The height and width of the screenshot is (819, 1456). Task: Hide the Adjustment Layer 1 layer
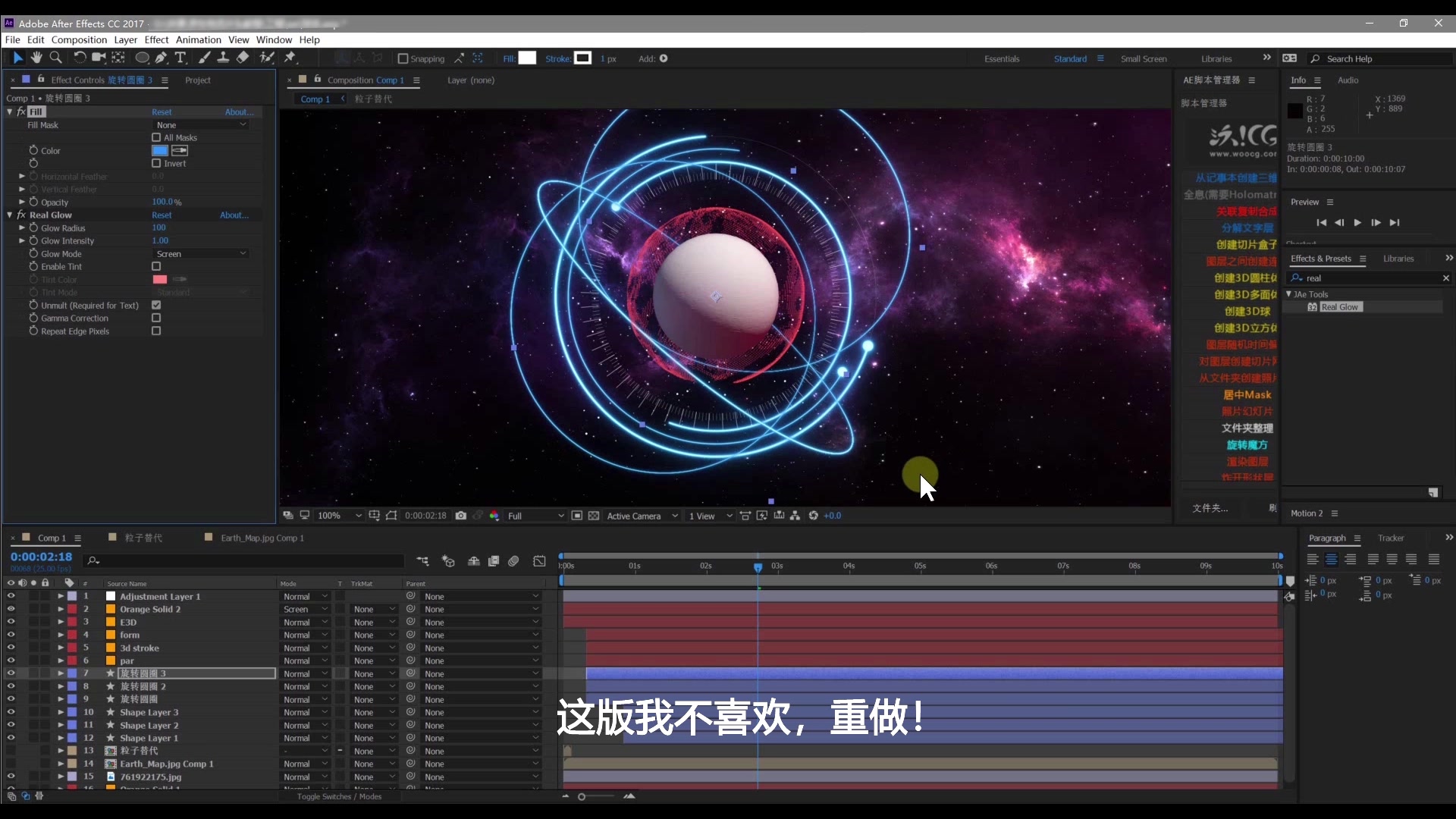click(x=11, y=597)
